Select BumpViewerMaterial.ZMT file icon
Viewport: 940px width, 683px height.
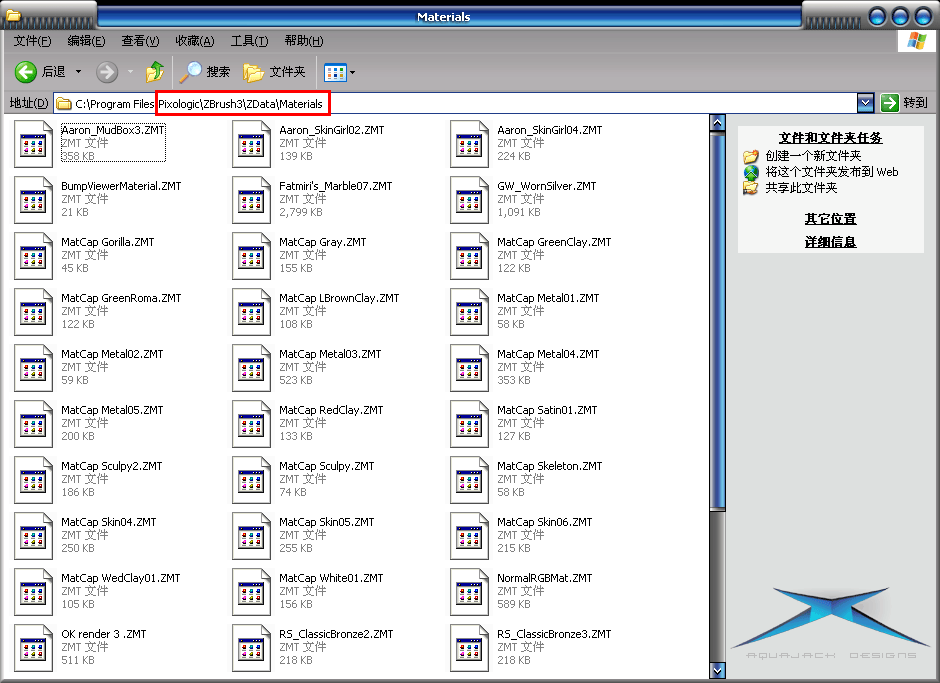[33, 200]
